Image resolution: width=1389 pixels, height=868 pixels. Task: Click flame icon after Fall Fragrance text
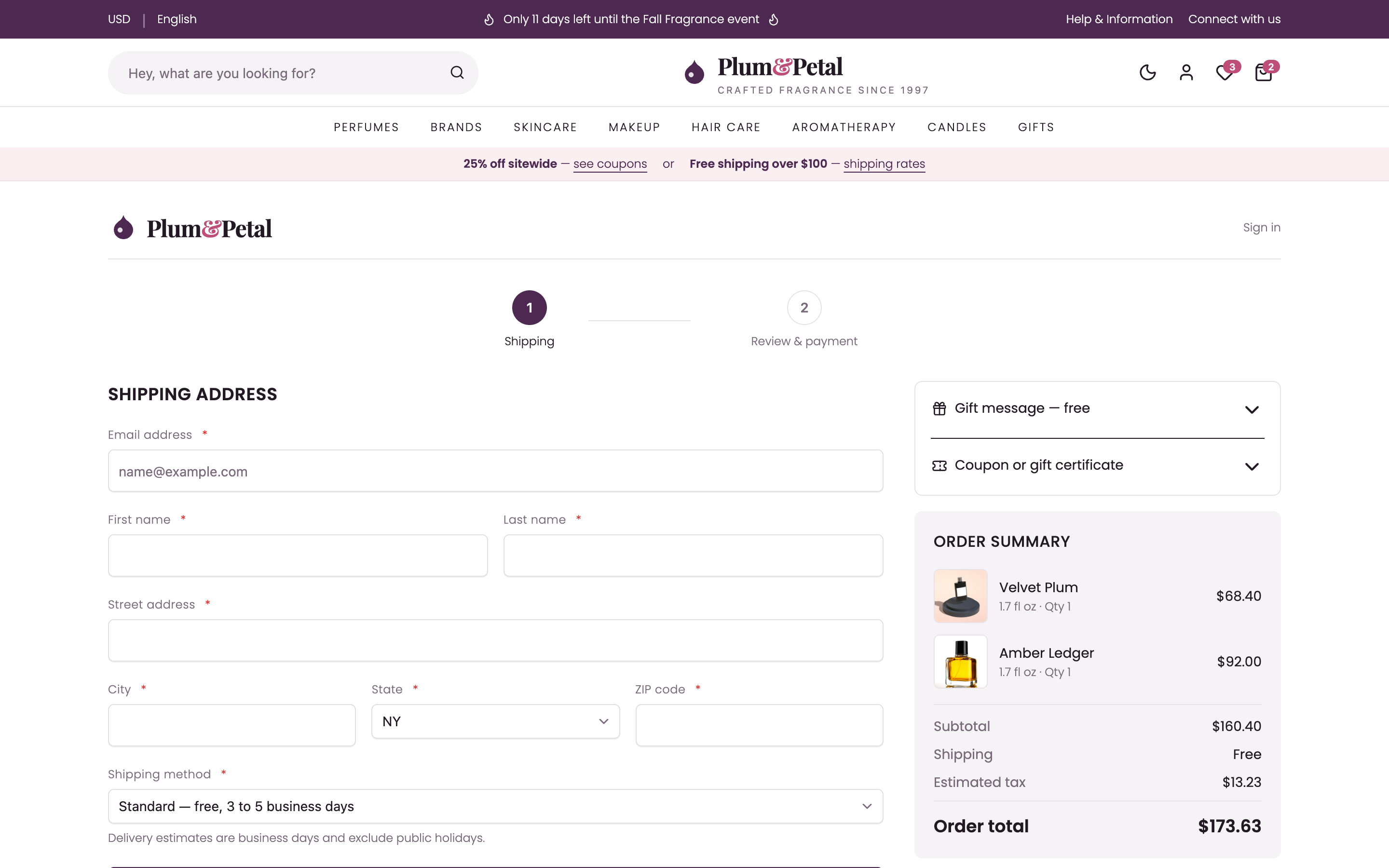pyautogui.click(x=773, y=19)
